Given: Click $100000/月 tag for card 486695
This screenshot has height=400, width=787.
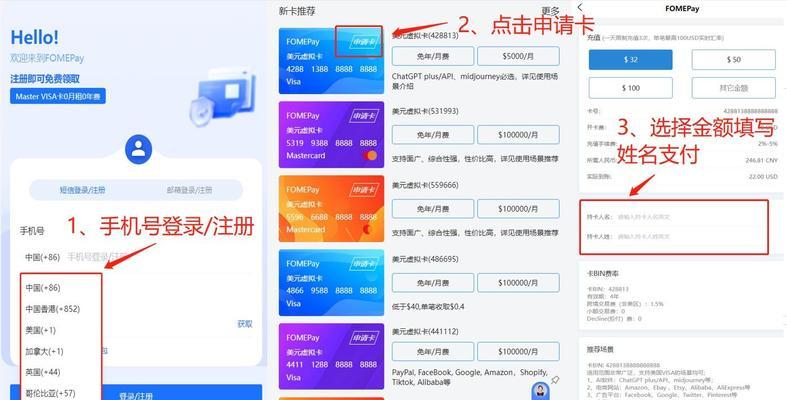Looking at the screenshot, I should 518,283.
